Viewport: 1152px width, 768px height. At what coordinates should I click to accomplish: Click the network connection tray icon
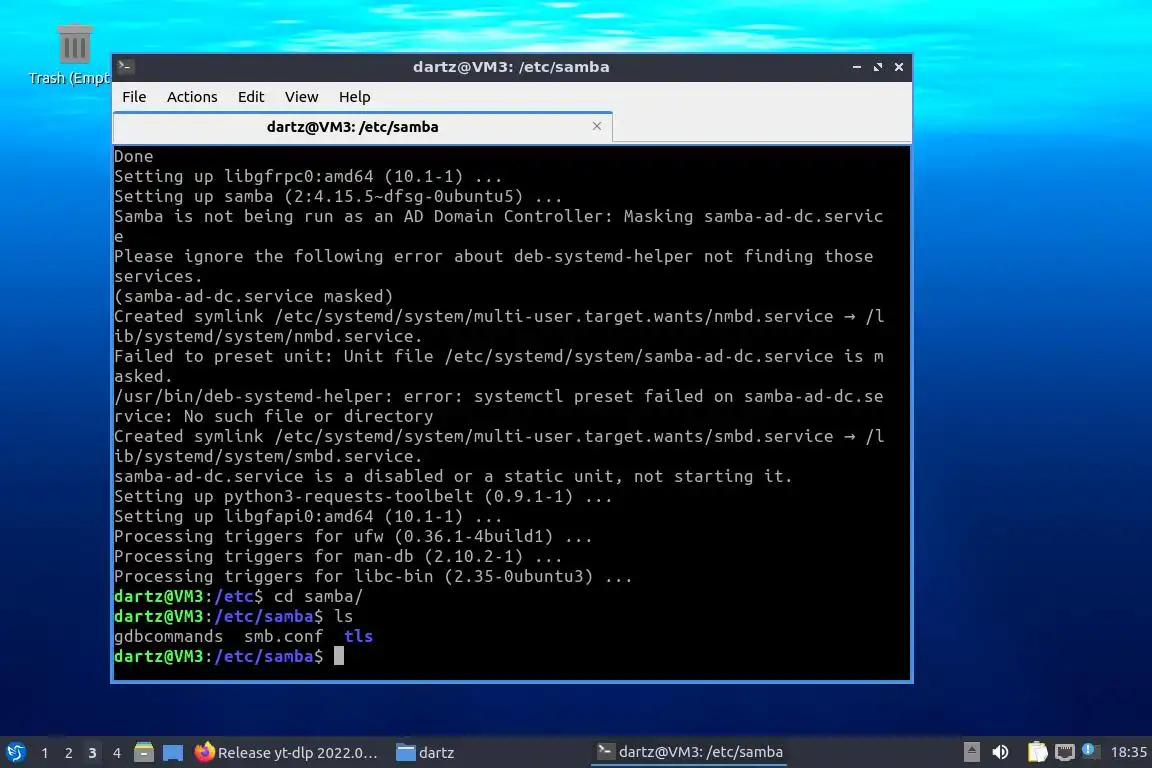point(1065,752)
